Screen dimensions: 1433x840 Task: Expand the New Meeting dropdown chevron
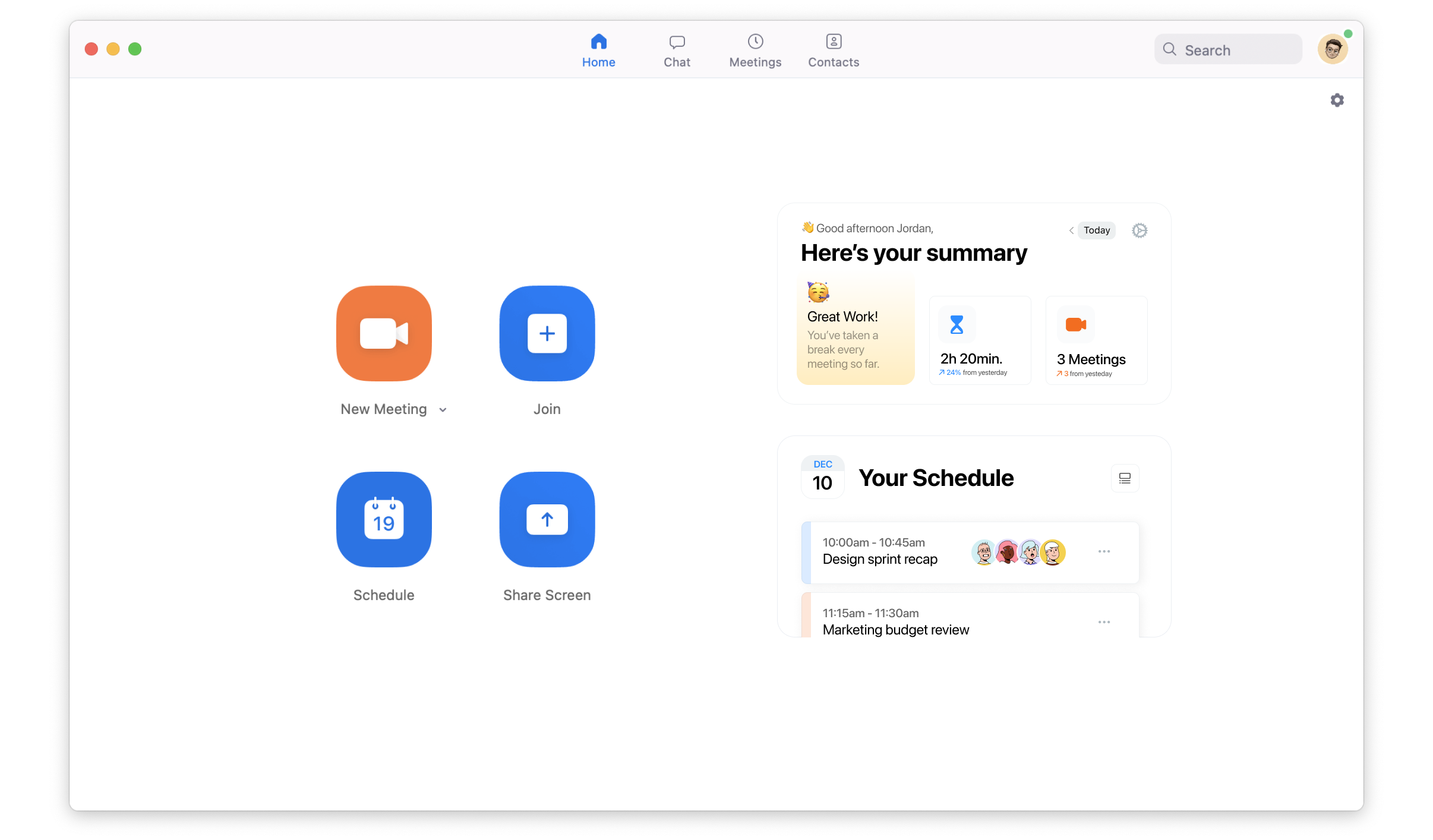[443, 410]
